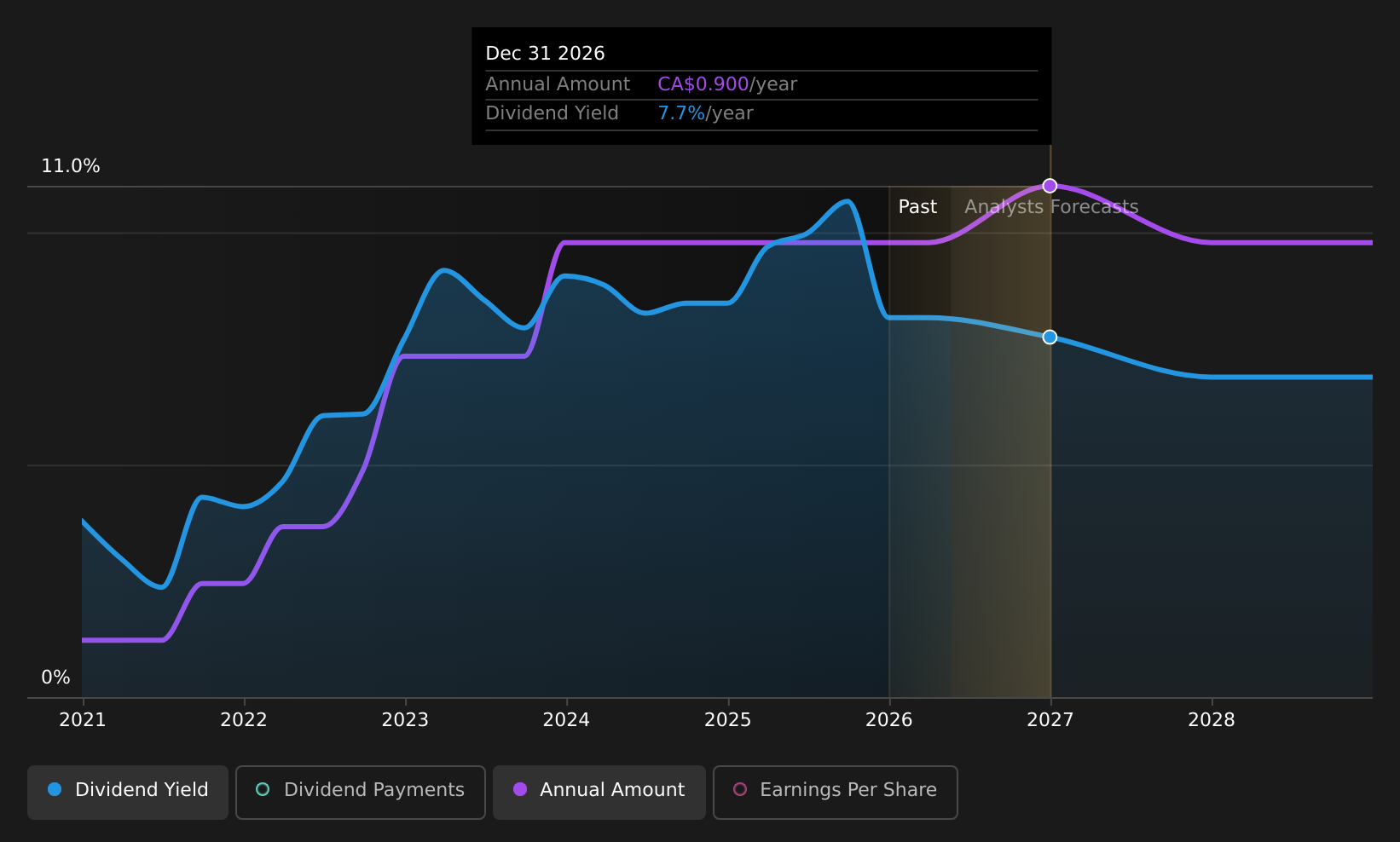This screenshot has width=1400, height=842.
Task: Enable the Dividend Payments series
Action: point(361,792)
